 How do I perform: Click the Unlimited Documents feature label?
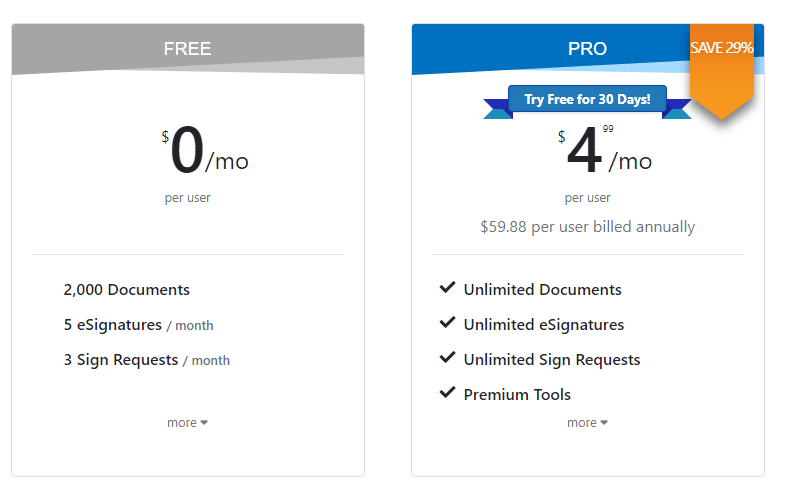[542, 290]
